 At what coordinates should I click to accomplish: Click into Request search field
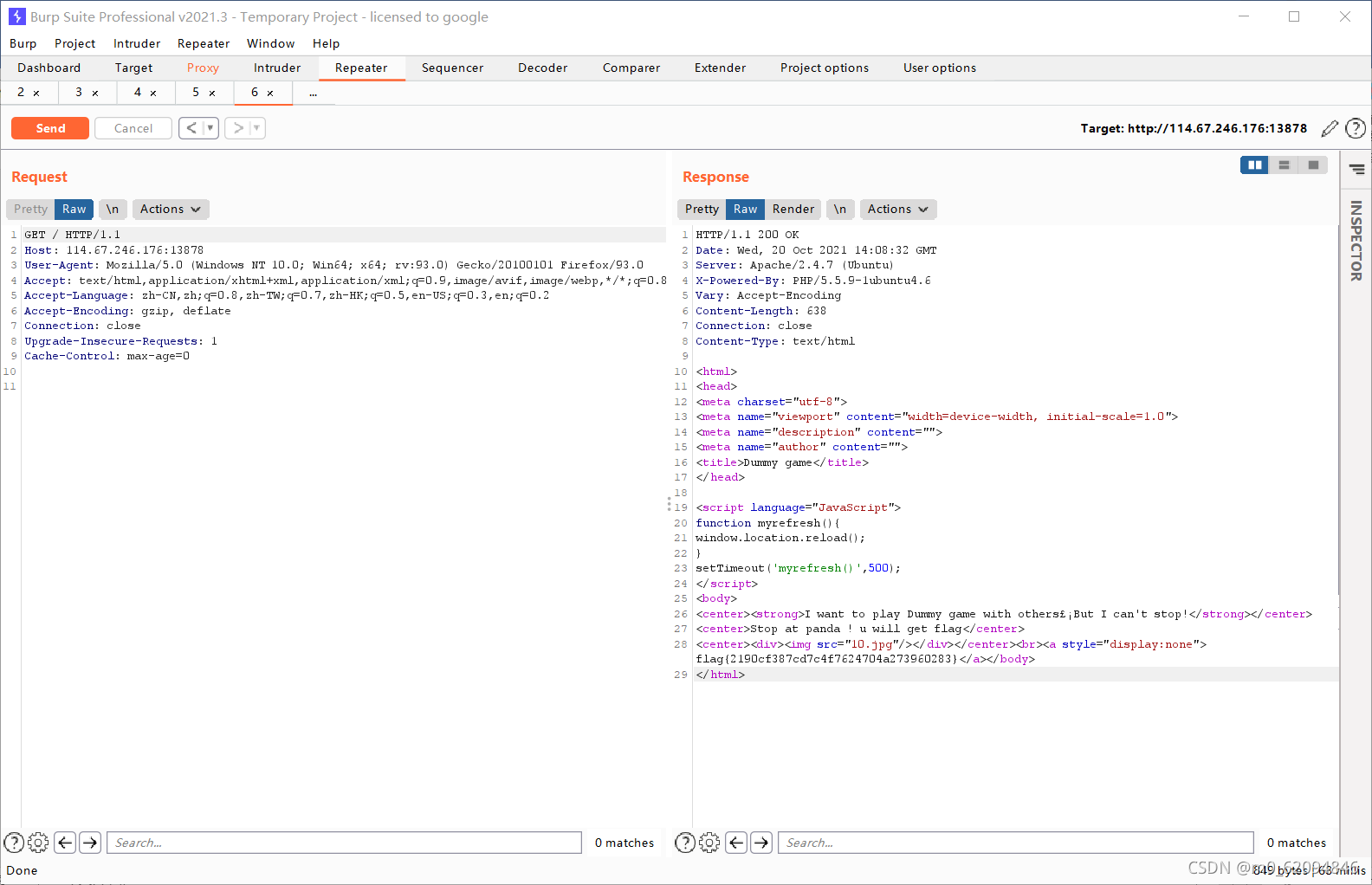[344, 843]
